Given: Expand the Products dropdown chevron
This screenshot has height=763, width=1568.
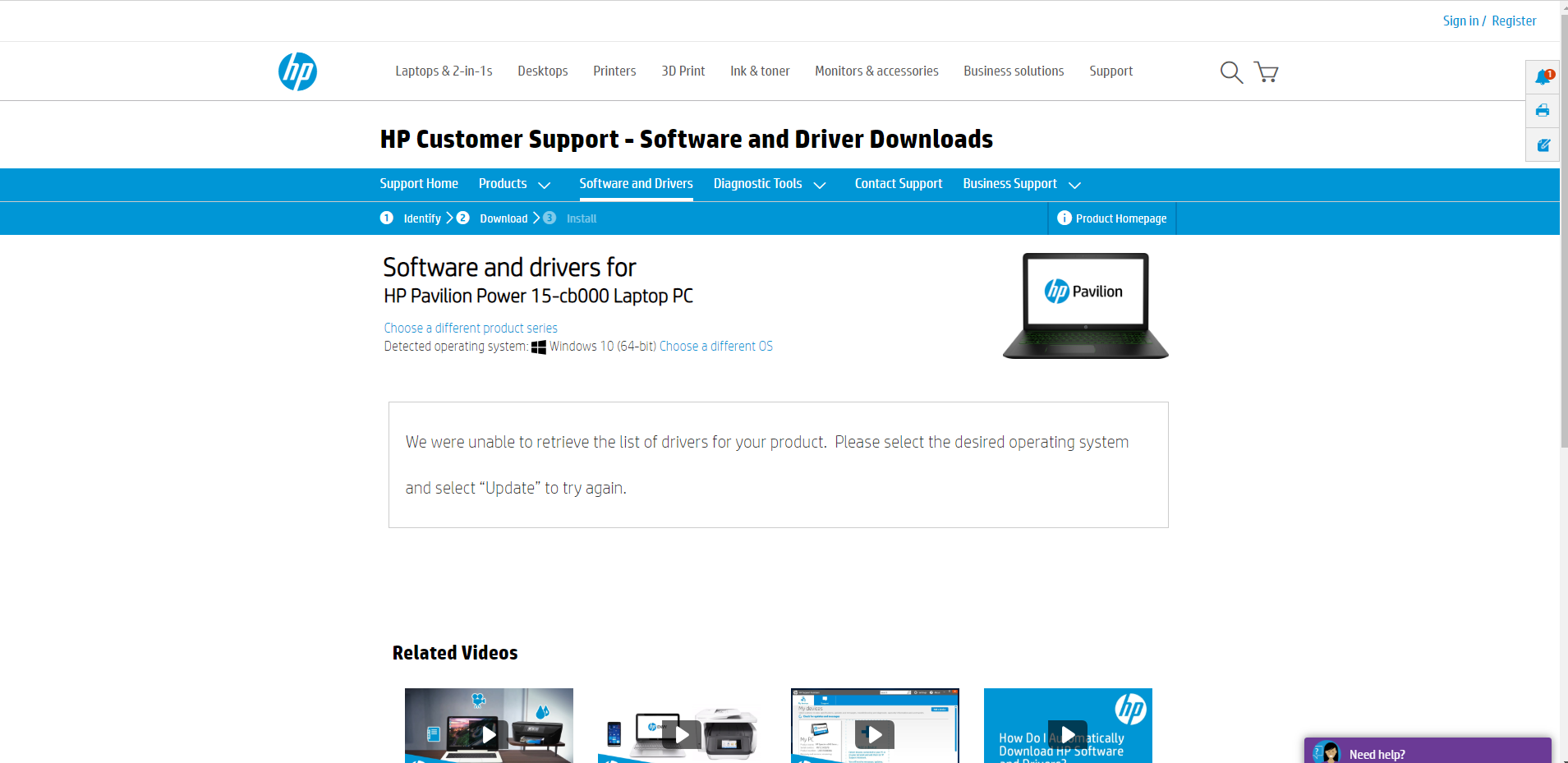Looking at the screenshot, I should (544, 186).
